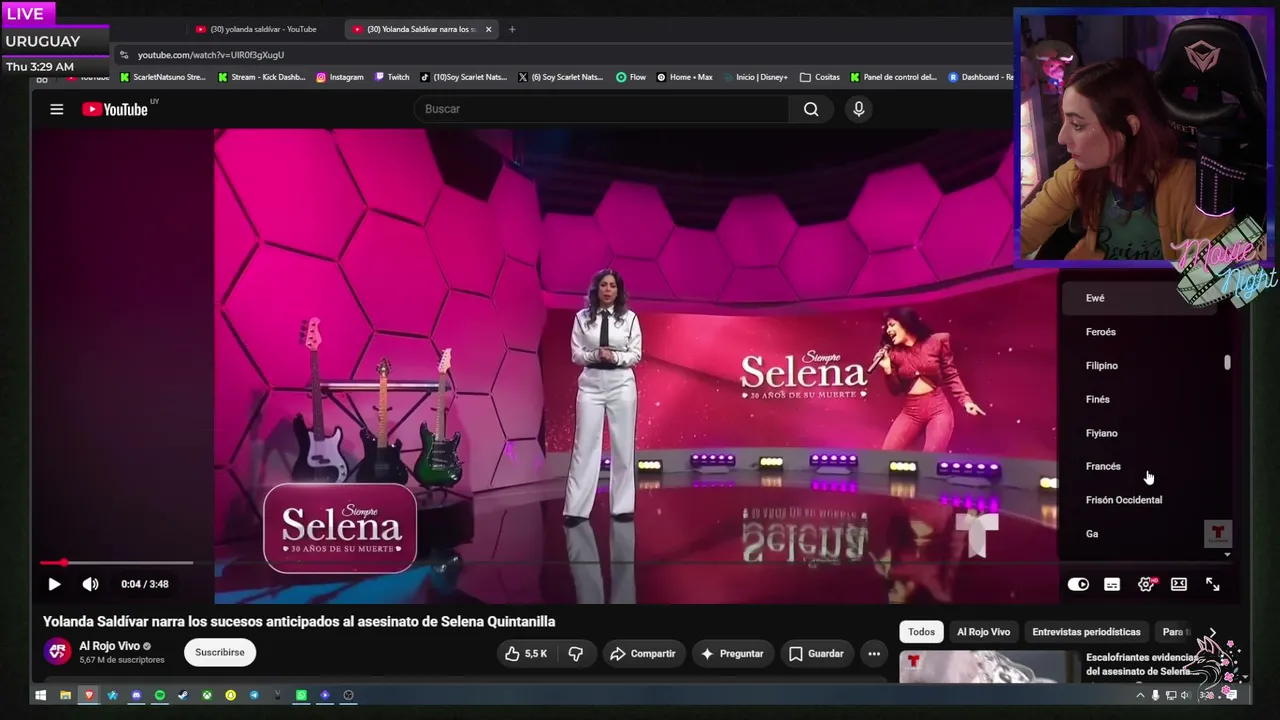Click the search magnifier button
1280x720 pixels.
811,109
